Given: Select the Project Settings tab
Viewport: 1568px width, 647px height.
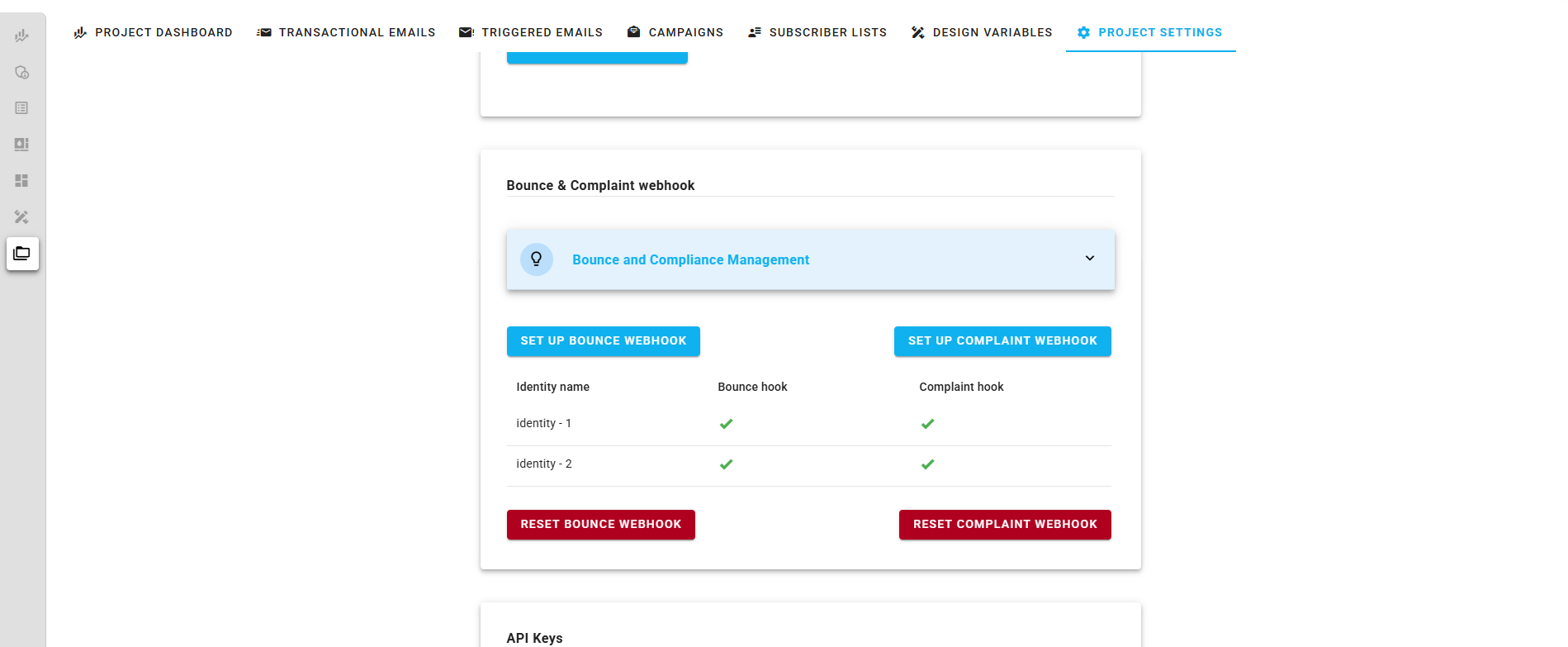Looking at the screenshot, I should pos(1150,32).
